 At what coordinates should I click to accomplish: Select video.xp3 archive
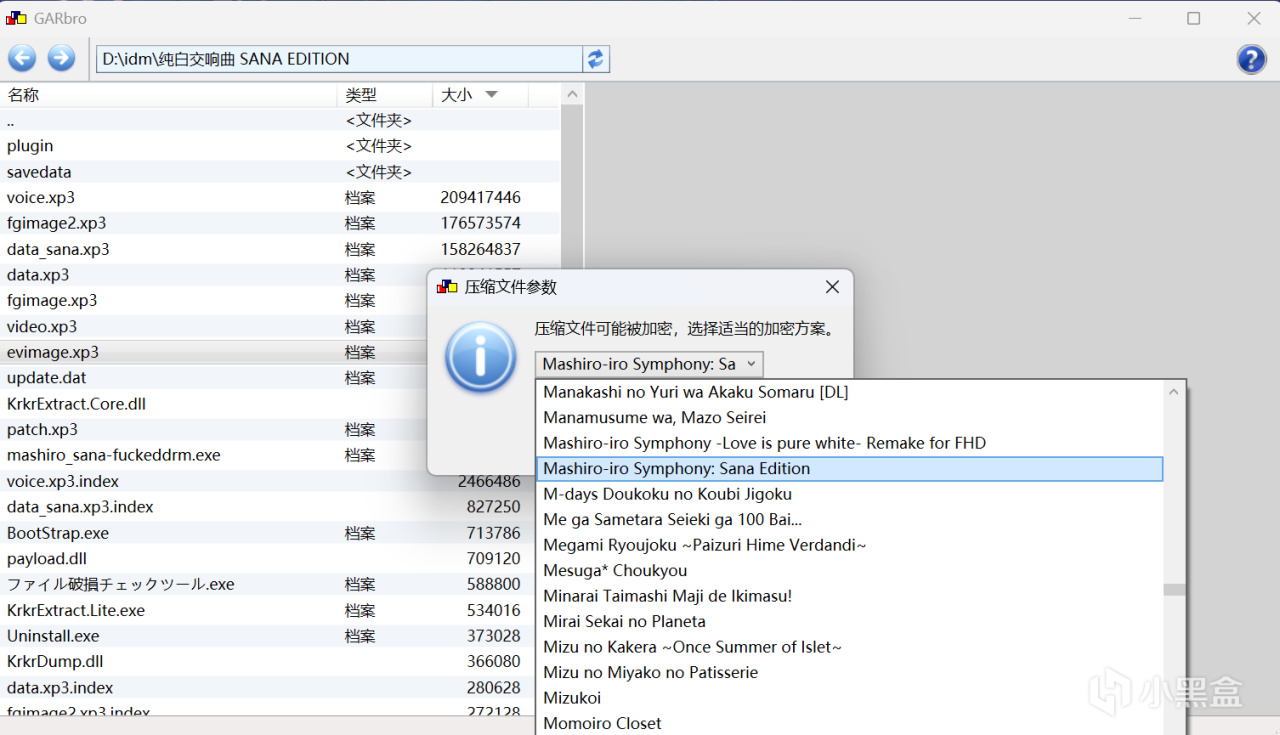point(213,326)
